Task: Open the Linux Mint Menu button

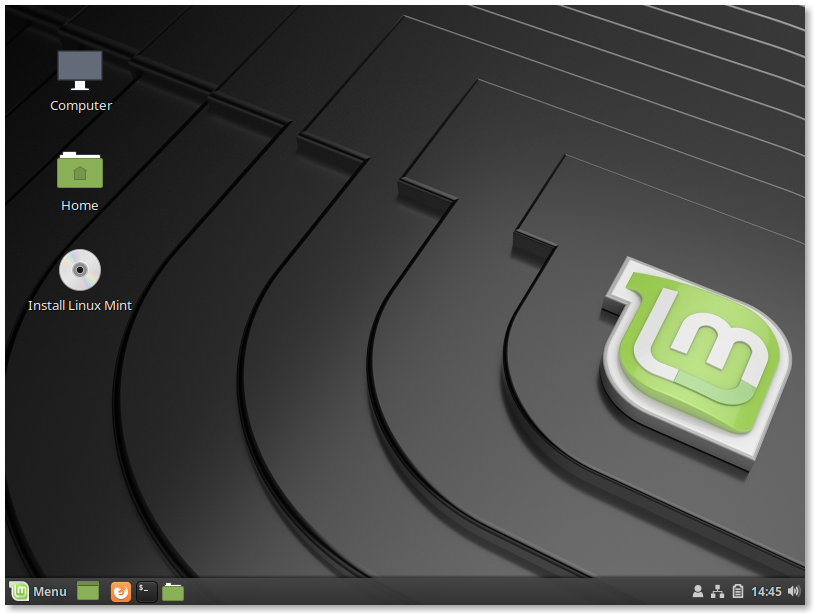Action: click(38, 591)
